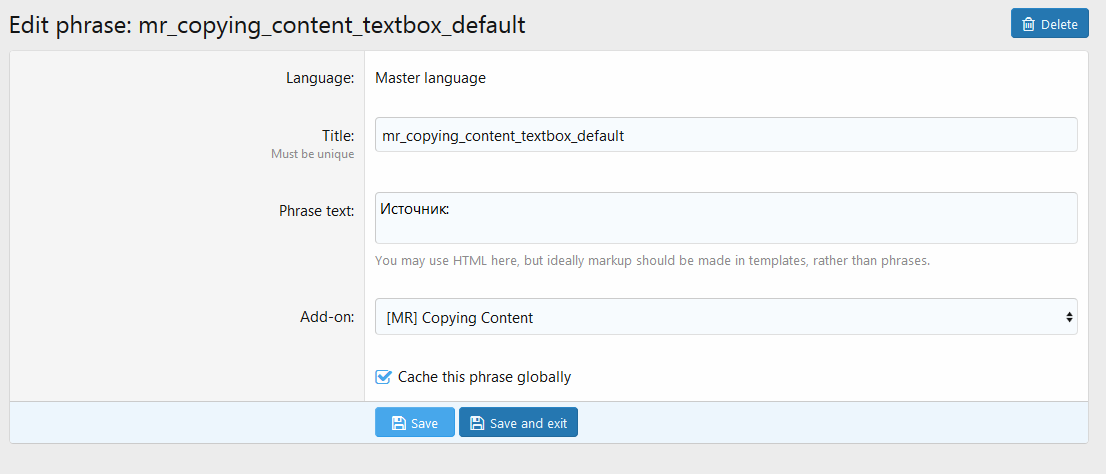Image resolution: width=1106 pixels, height=474 pixels.
Task: Select the '[MR] Copying Content' option text
Action: tap(460, 318)
